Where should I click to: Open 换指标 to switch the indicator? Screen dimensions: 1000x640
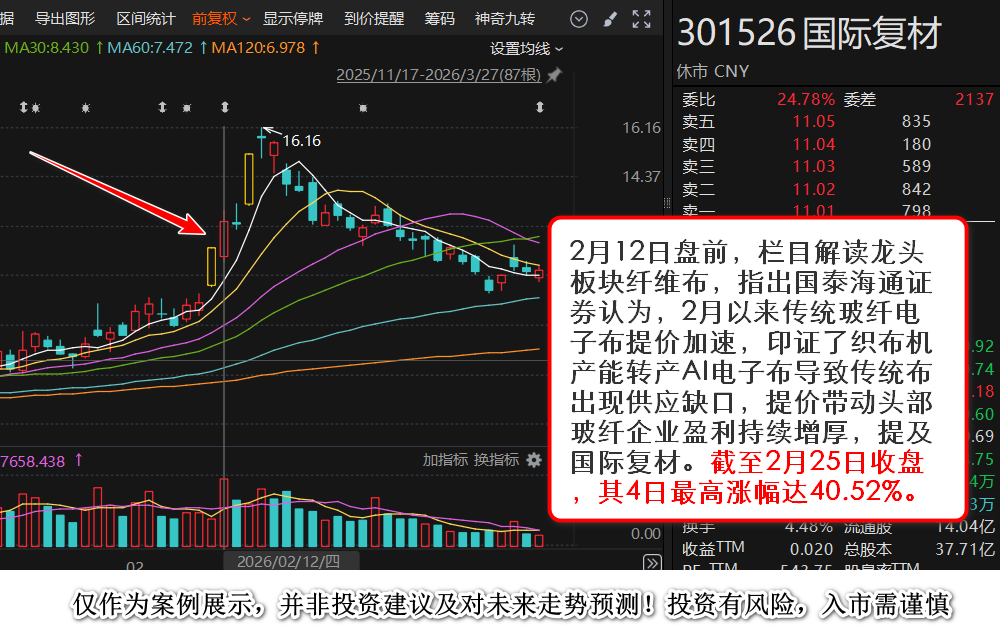click(496, 460)
